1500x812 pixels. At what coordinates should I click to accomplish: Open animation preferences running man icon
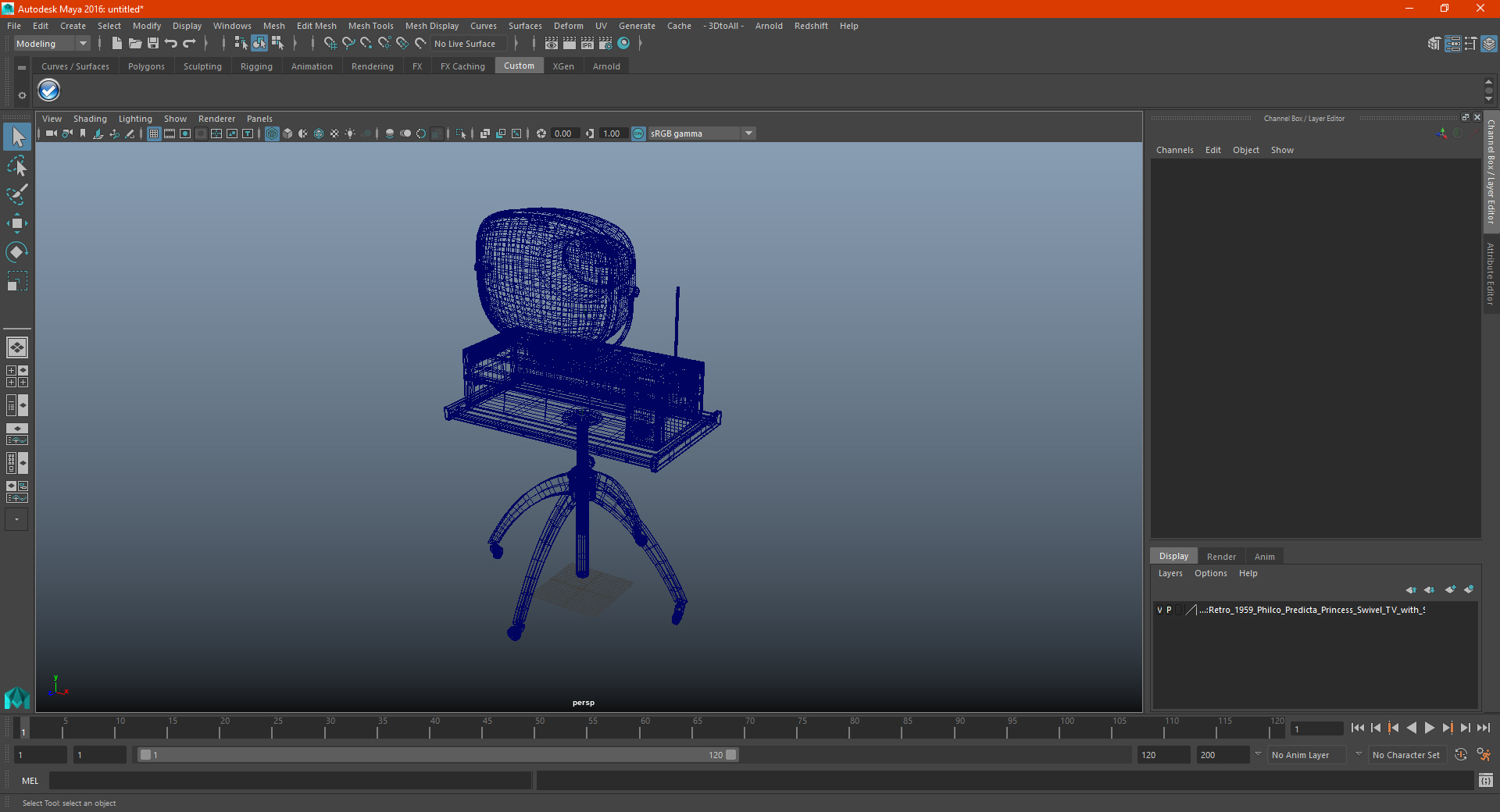tap(1483, 754)
